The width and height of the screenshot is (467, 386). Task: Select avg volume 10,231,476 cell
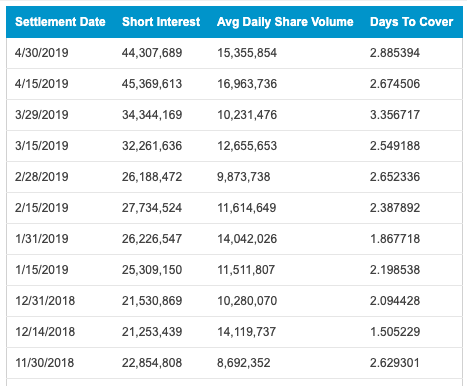tap(247, 115)
